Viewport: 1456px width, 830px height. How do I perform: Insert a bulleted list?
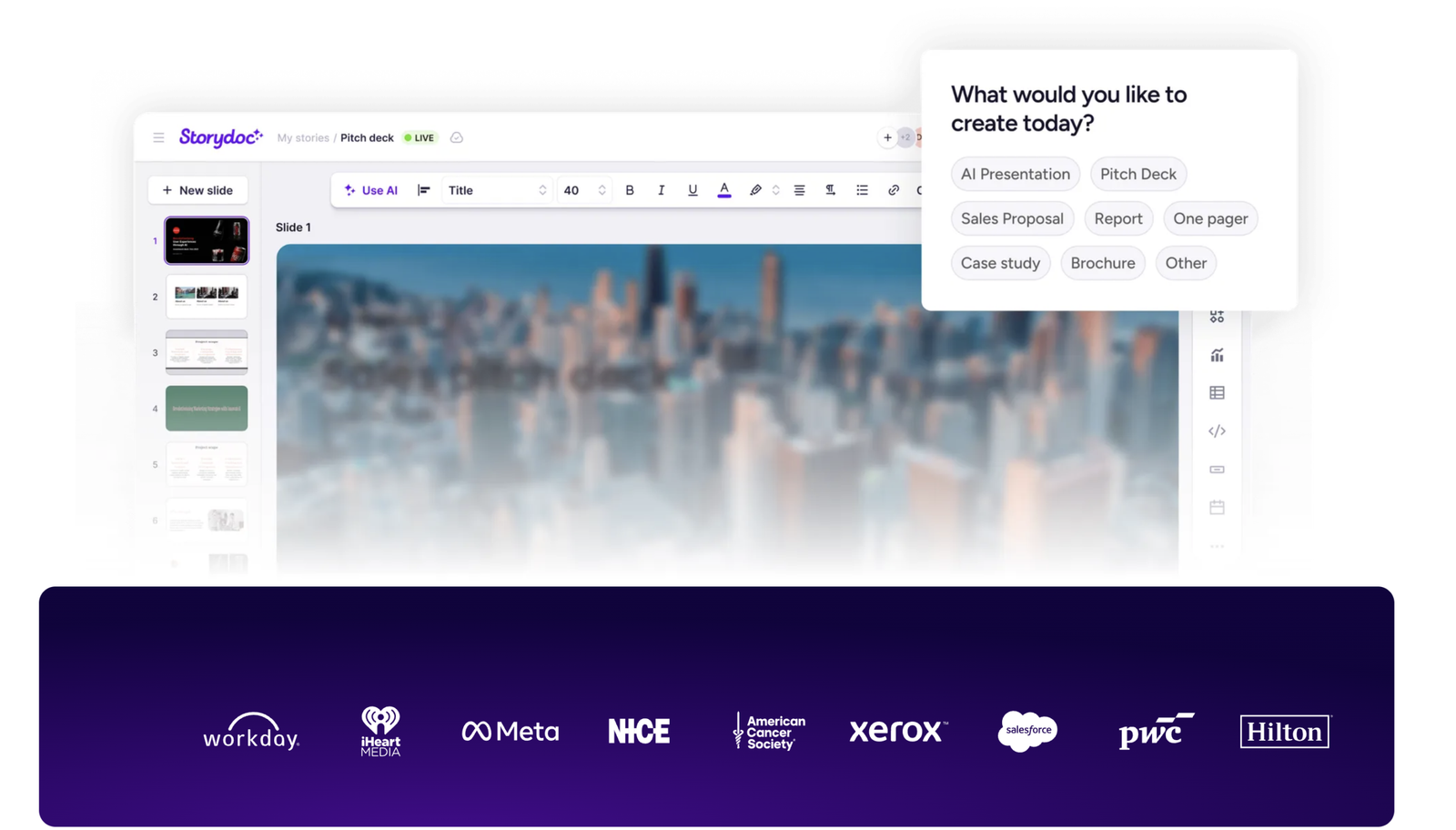(x=863, y=190)
